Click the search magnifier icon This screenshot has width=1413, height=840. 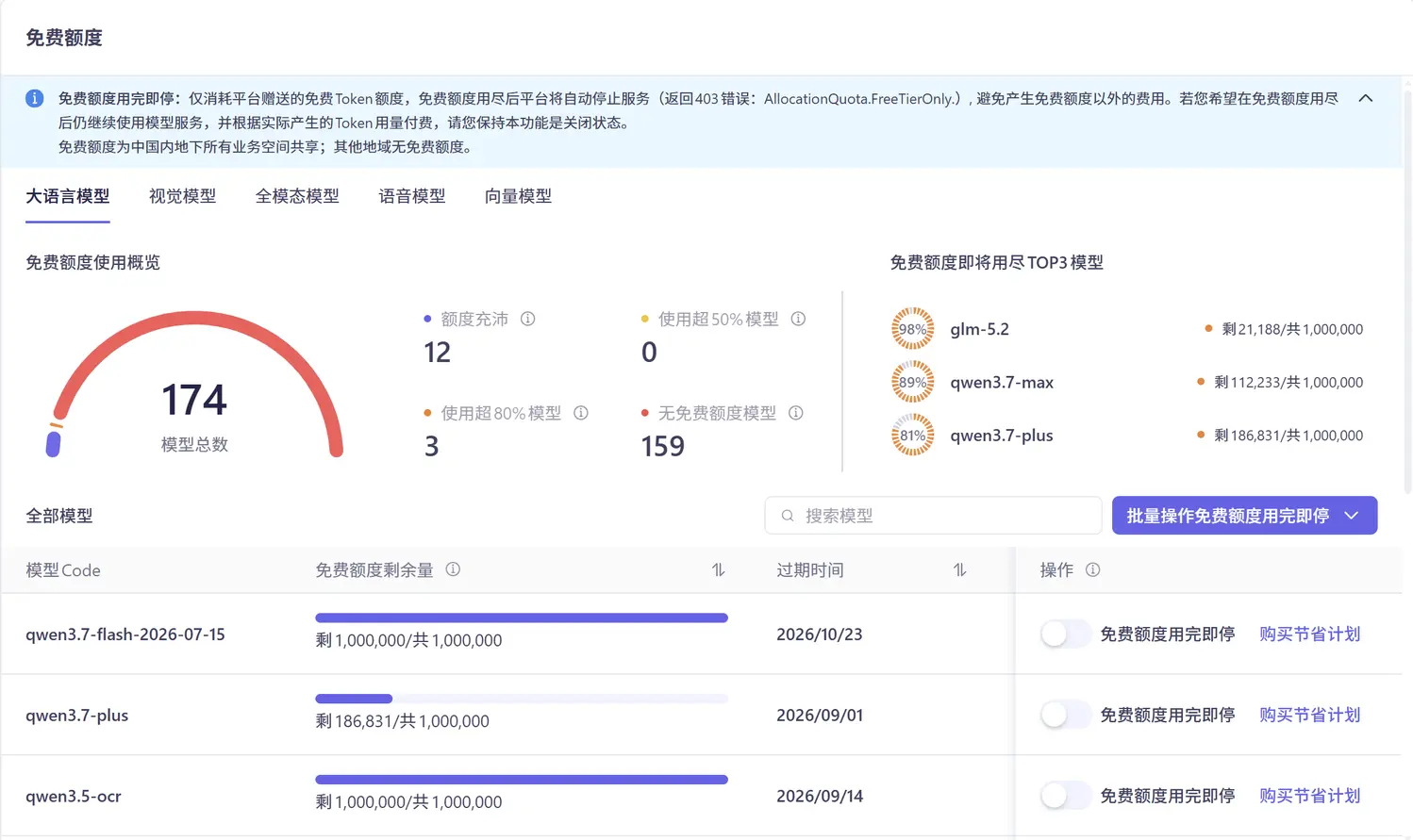[x=788, y=516]
